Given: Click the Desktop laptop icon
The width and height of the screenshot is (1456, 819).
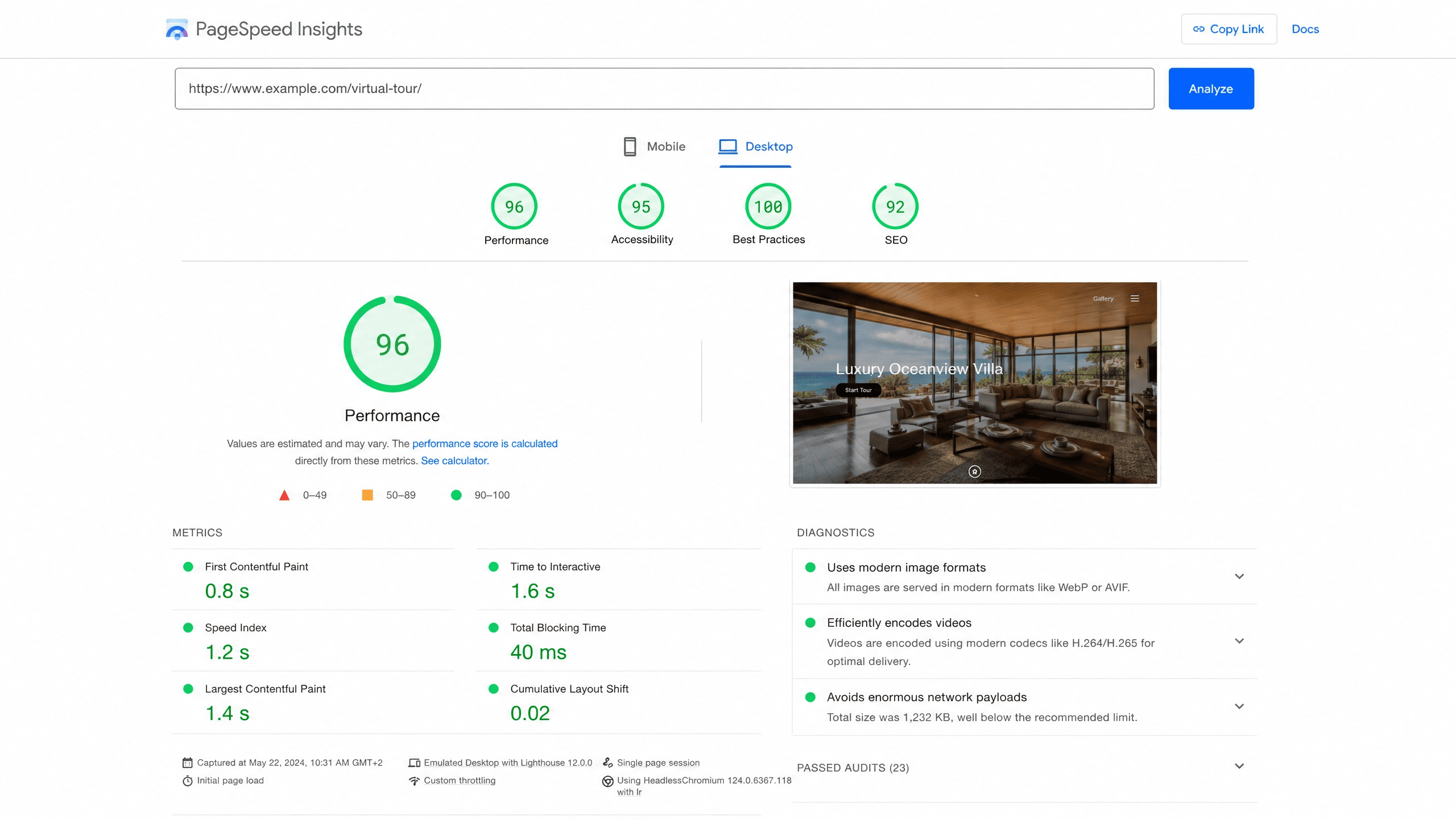Looking at the screenshot, I should [x=727, y=147].
